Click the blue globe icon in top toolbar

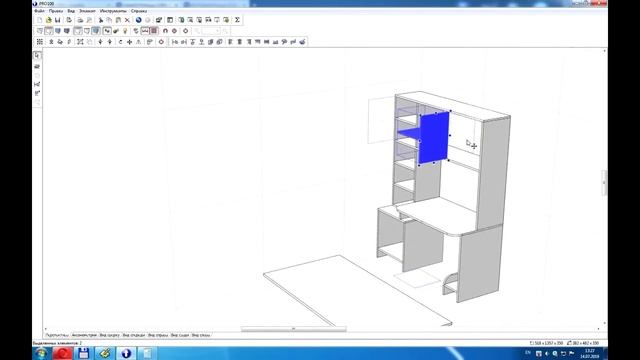coord(138,20)
